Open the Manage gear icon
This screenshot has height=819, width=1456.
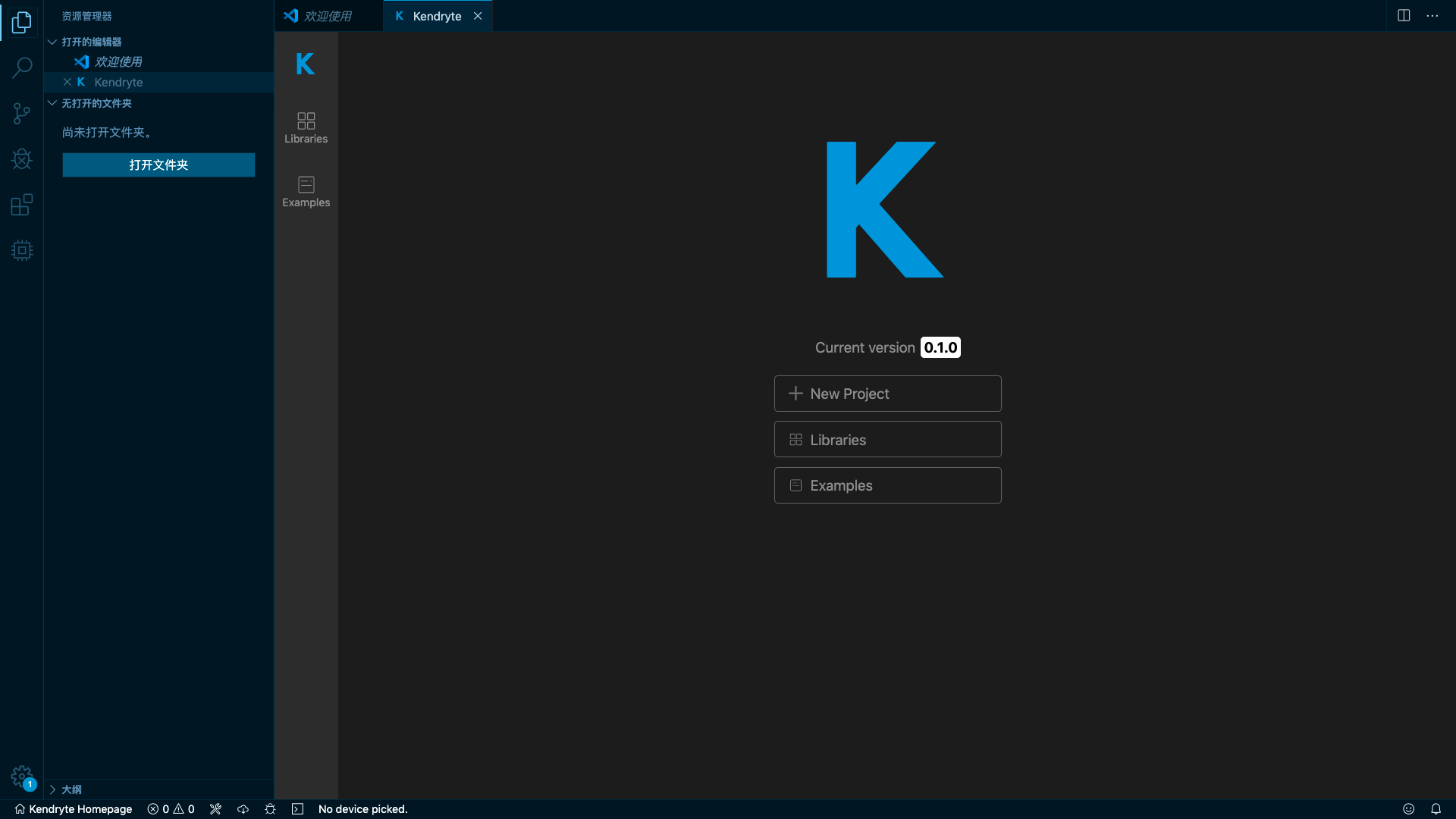22,776
